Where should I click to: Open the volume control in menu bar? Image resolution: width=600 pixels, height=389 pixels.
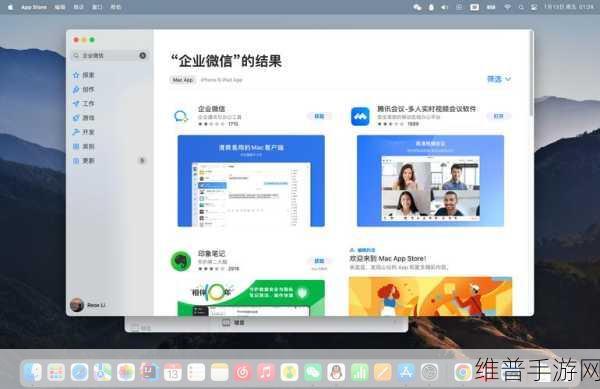click(444, 7)
